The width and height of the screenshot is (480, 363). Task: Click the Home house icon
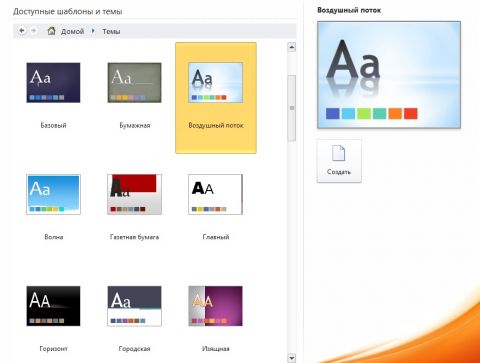[51, 31]
